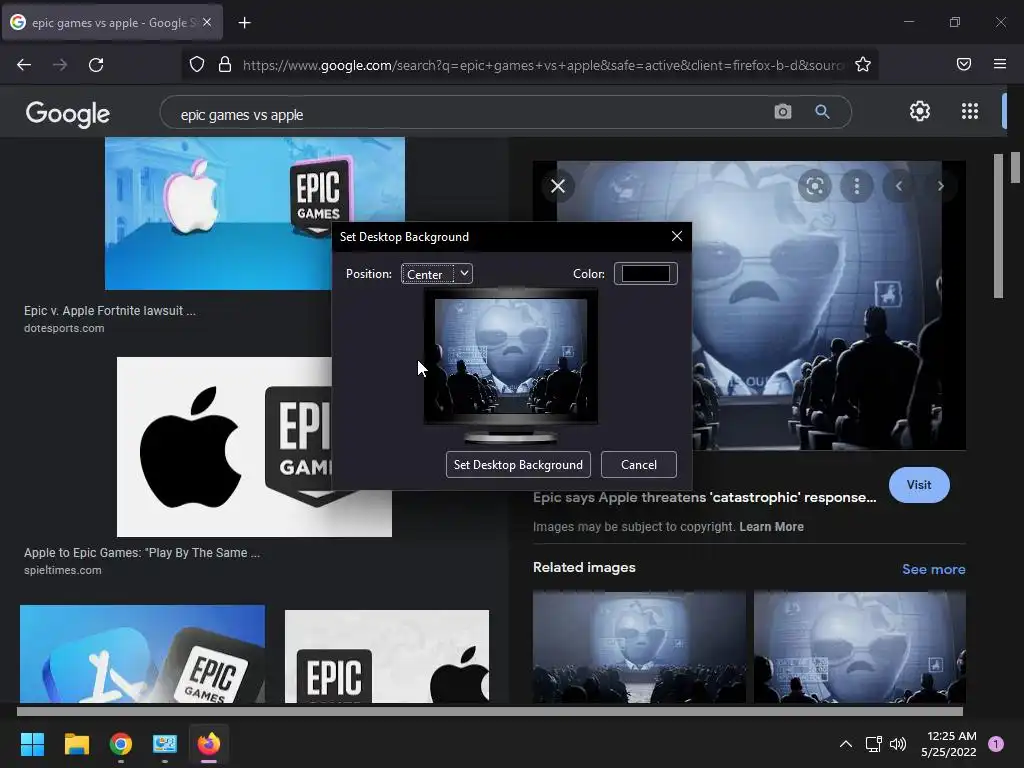Close the image preview panel
The image size is (1024, 768).
tap(558, 186)
